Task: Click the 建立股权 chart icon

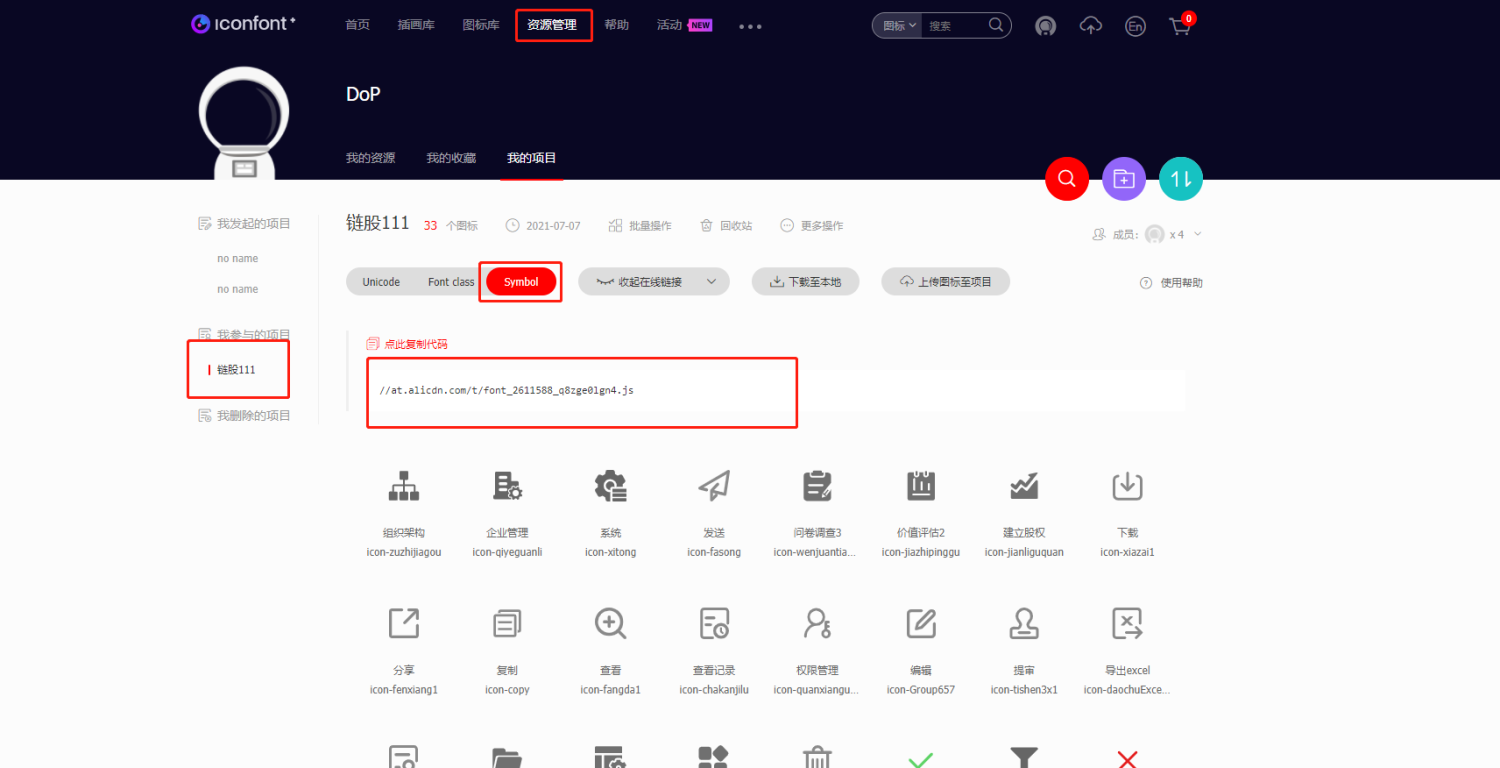Action: (x=1024, y=486)
